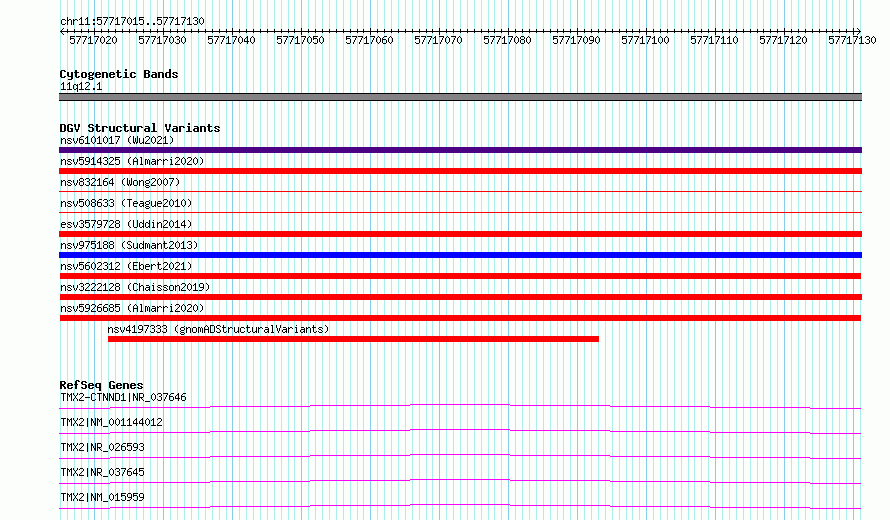Click the left arrow end of the ruler

(x=62, y=32)
